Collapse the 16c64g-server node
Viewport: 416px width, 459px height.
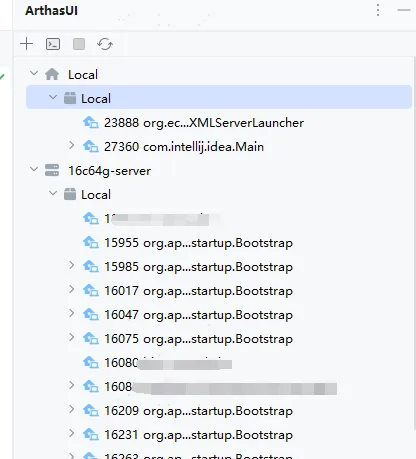click(x=34, y=169)
